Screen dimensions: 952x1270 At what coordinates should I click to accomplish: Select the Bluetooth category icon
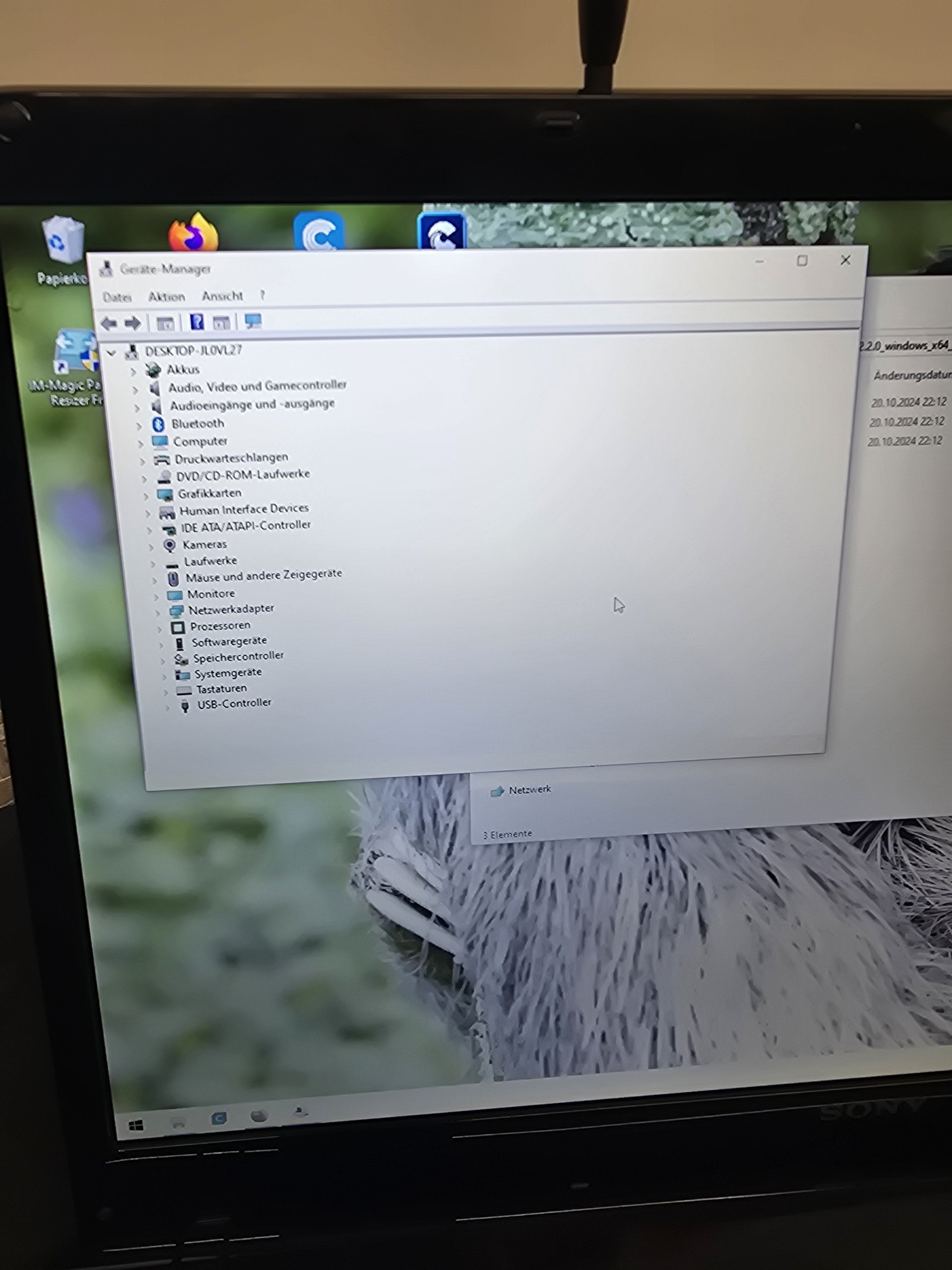159,424
